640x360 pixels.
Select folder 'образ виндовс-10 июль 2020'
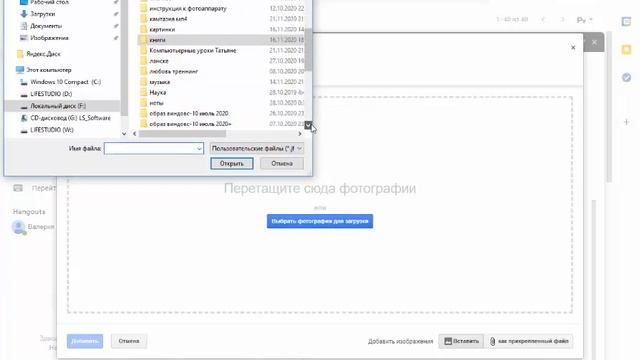click(x=189, y=113)
